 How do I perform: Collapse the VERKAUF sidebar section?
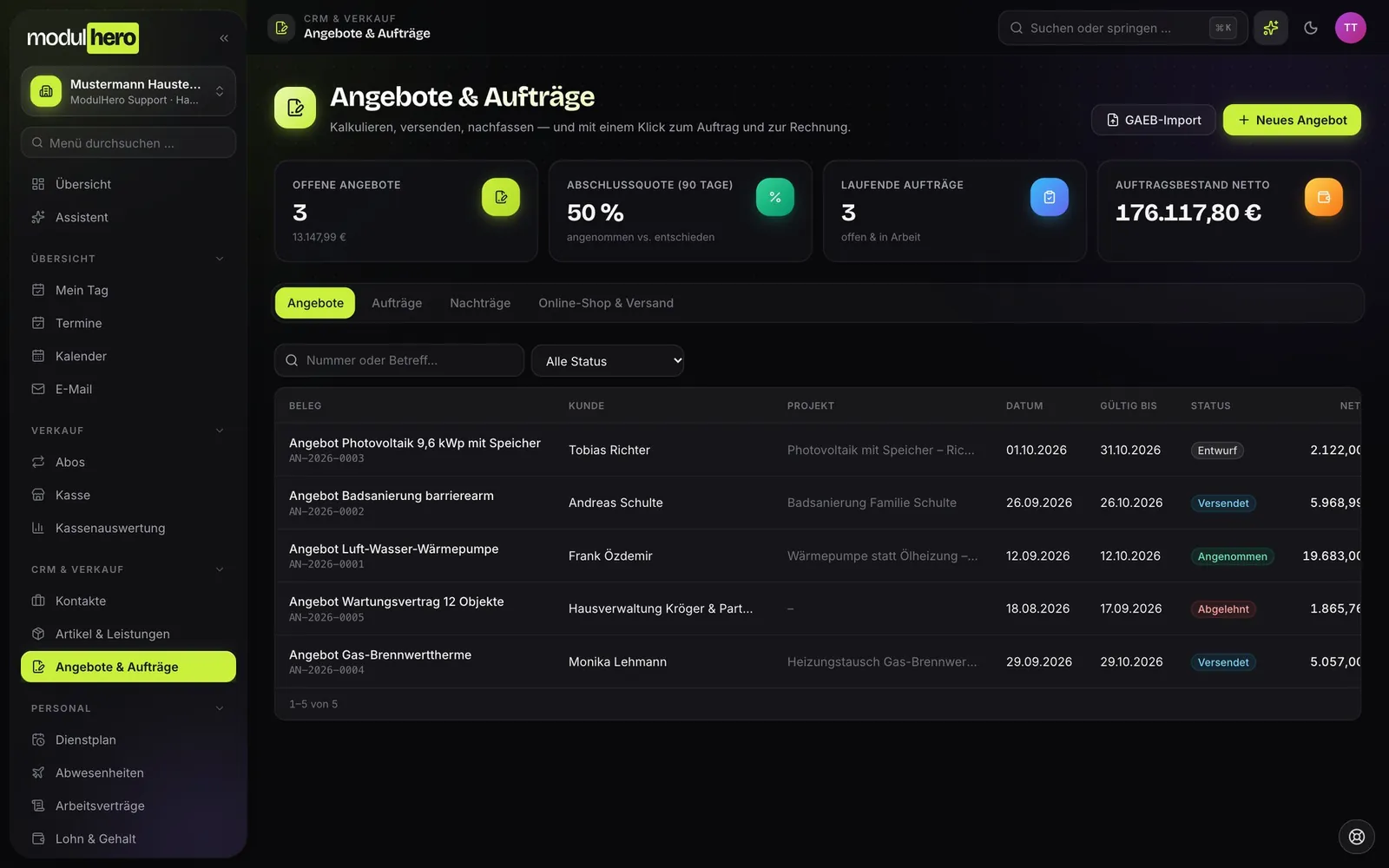click(128, 431)
